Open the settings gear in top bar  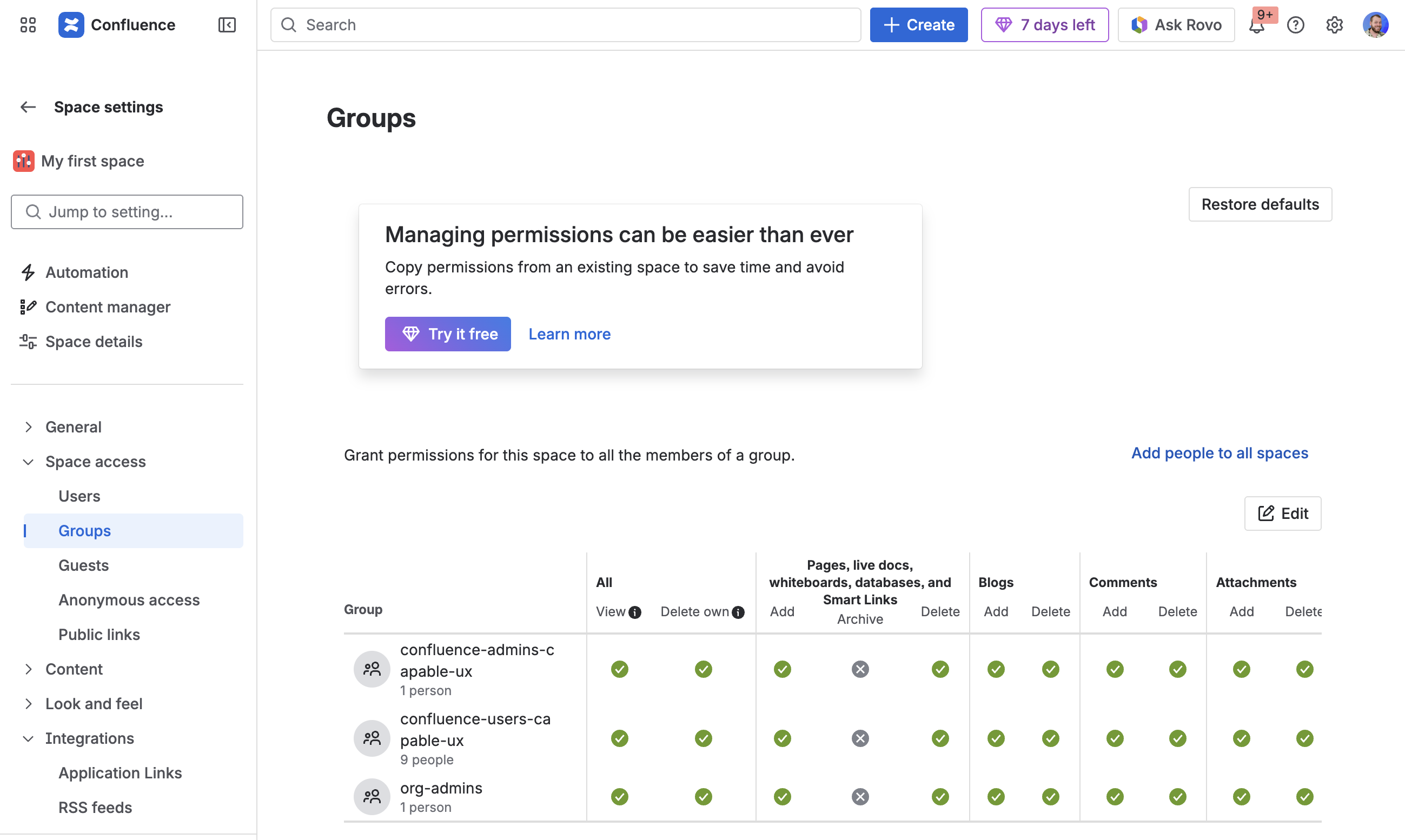(x=1334, y=25)
